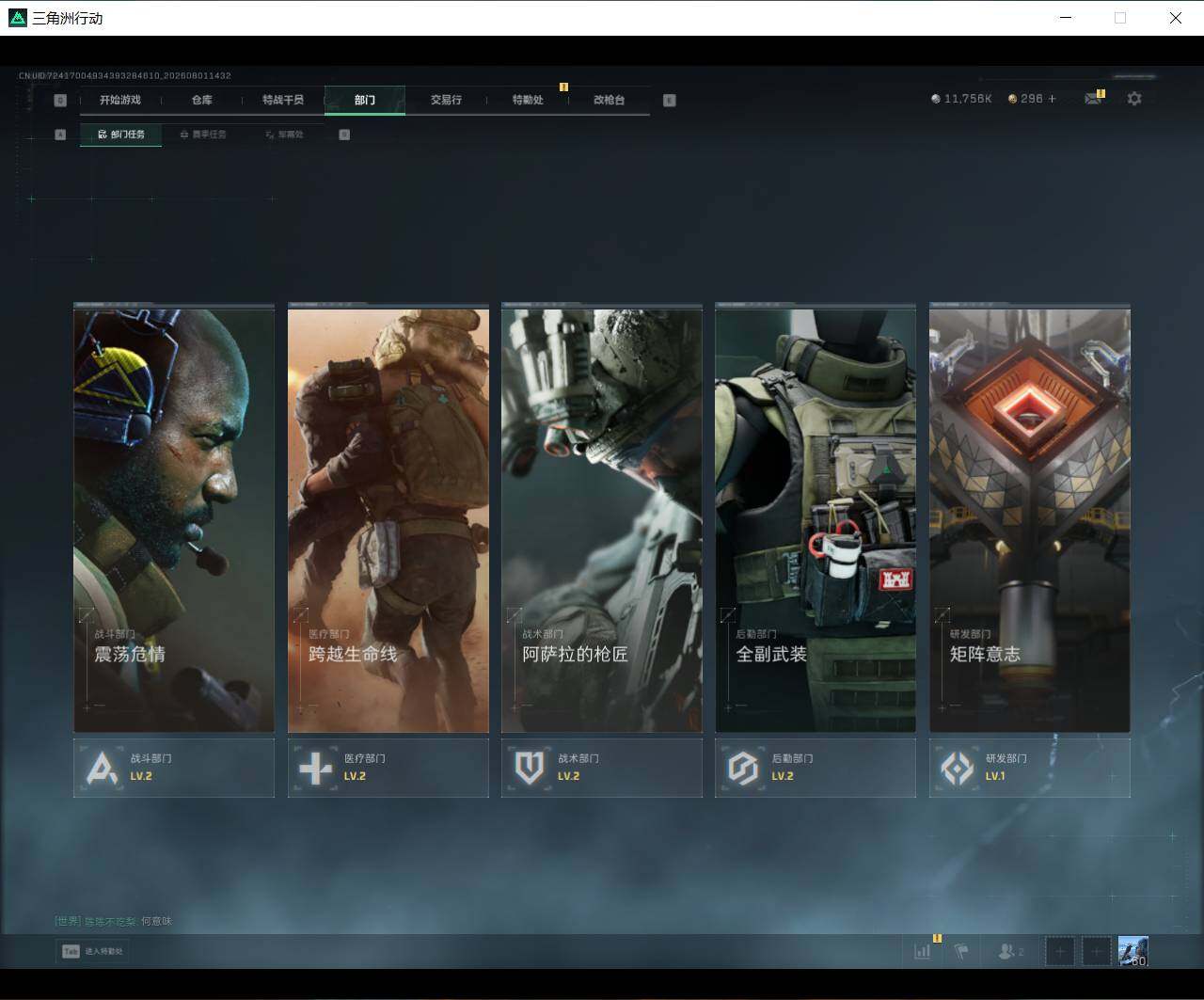This screenshot has width=1204, height=1000.
Task: Click the gold coin currency icon
Action: coord(1012,99)
